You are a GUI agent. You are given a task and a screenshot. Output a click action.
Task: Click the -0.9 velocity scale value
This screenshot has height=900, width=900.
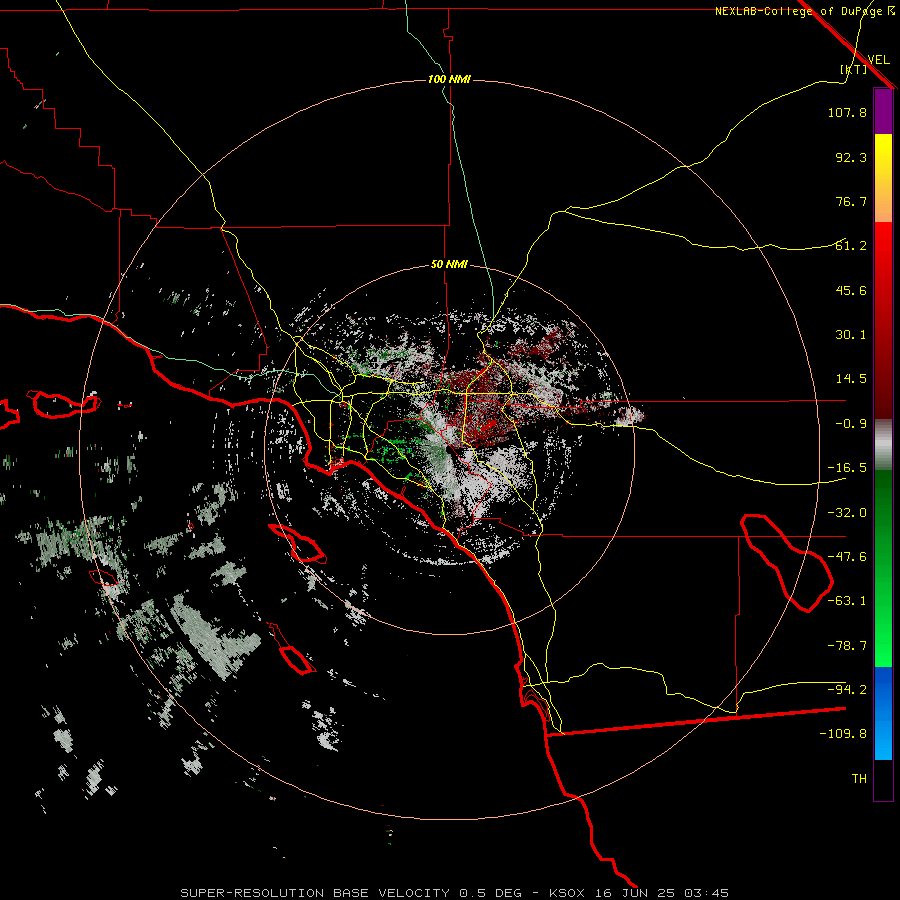[851, 424]
